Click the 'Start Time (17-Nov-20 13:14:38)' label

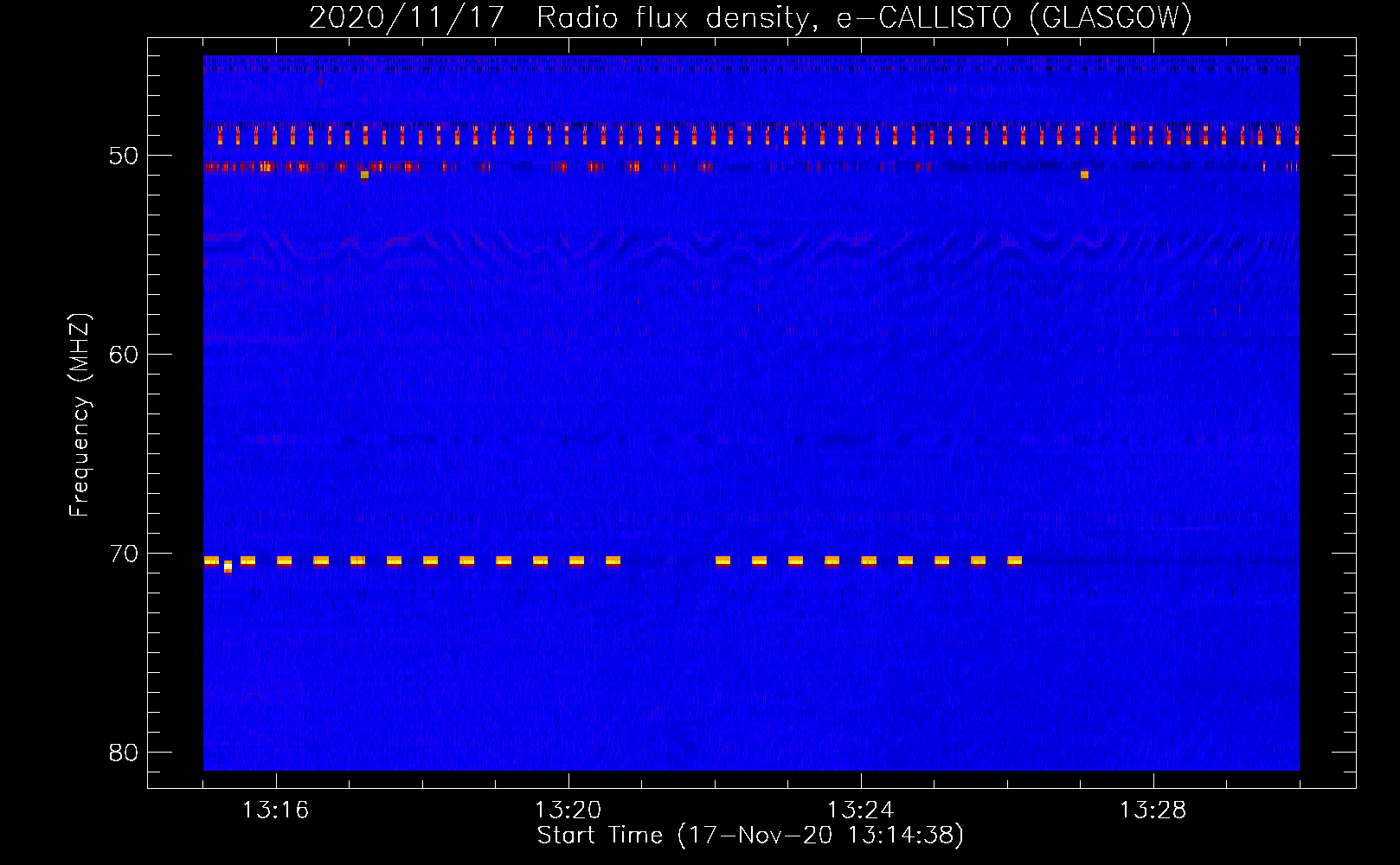(x=750, y=836)
